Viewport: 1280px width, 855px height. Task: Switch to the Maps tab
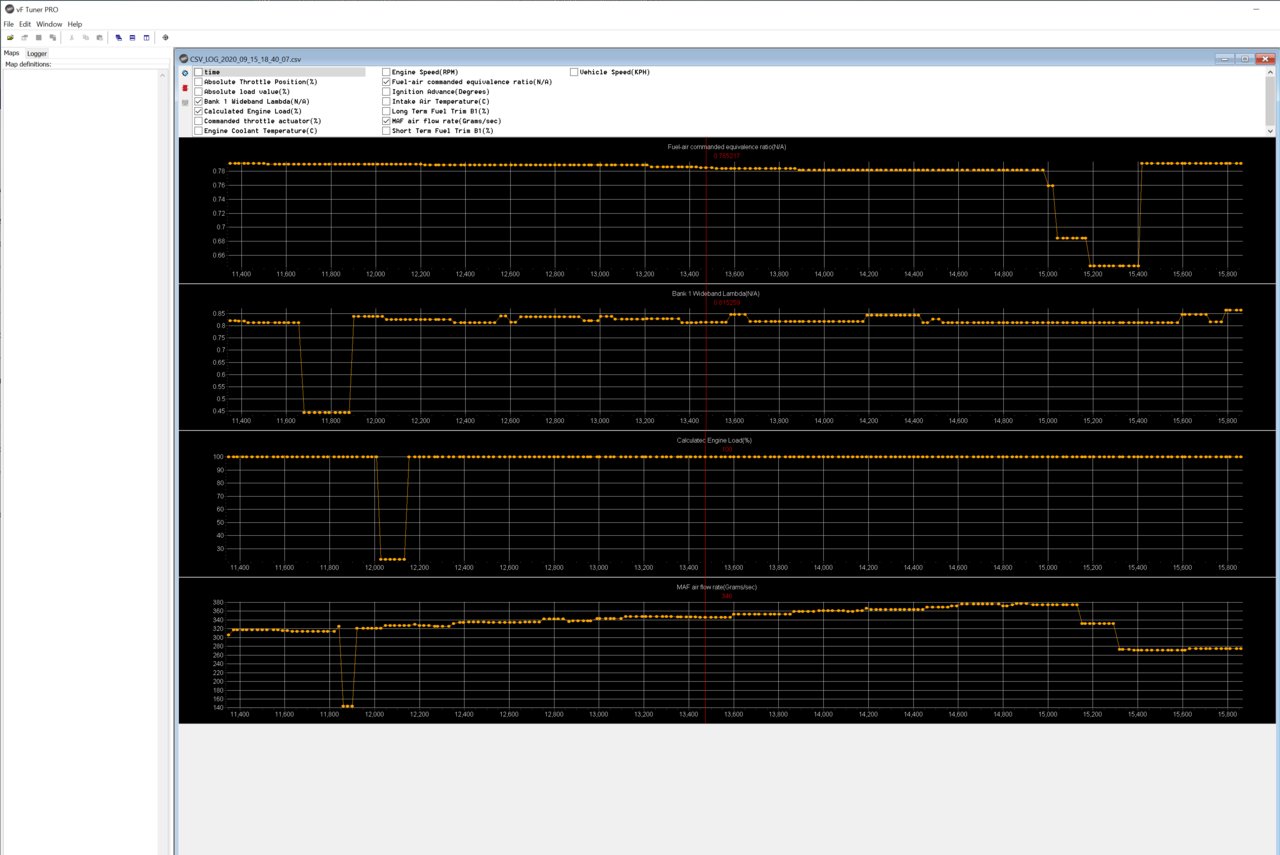12,53
